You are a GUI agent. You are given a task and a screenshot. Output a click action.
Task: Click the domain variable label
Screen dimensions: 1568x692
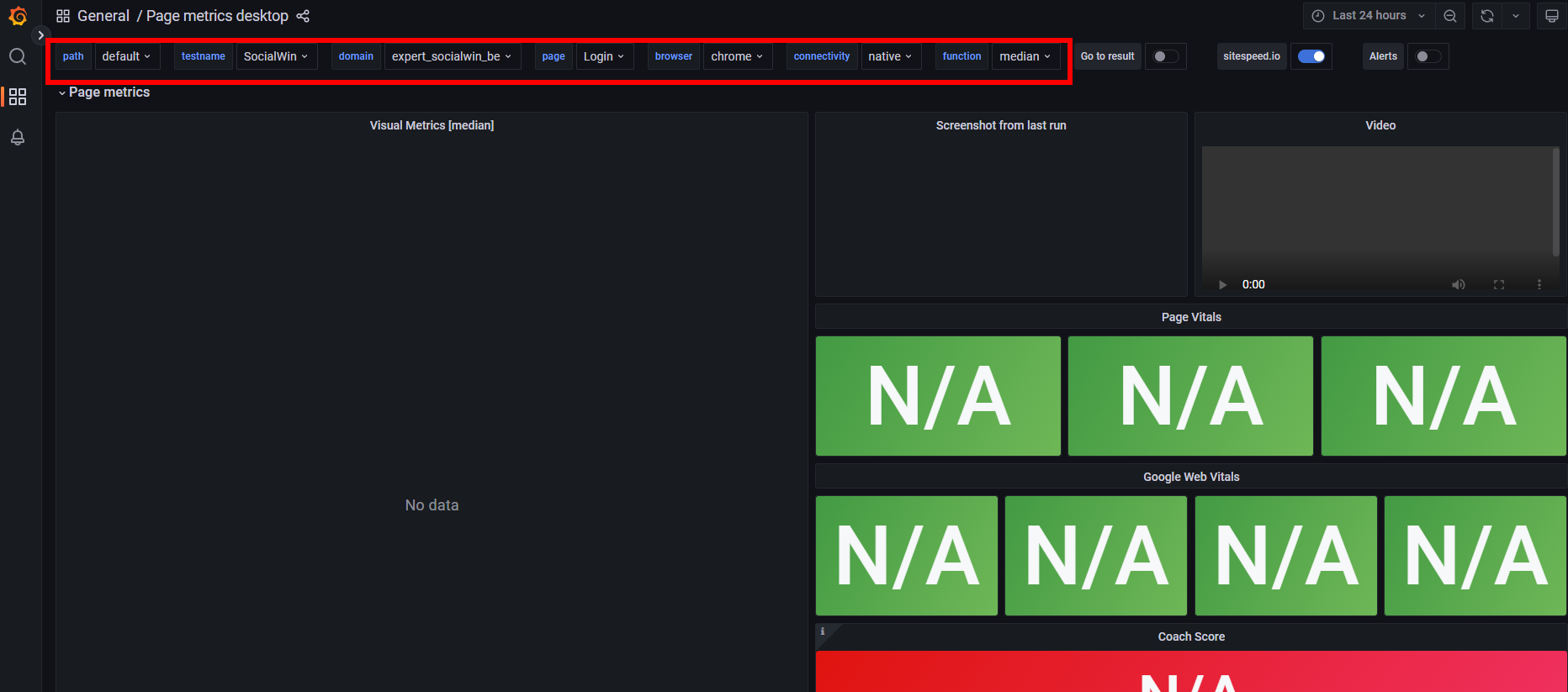(x=356, y=56)
